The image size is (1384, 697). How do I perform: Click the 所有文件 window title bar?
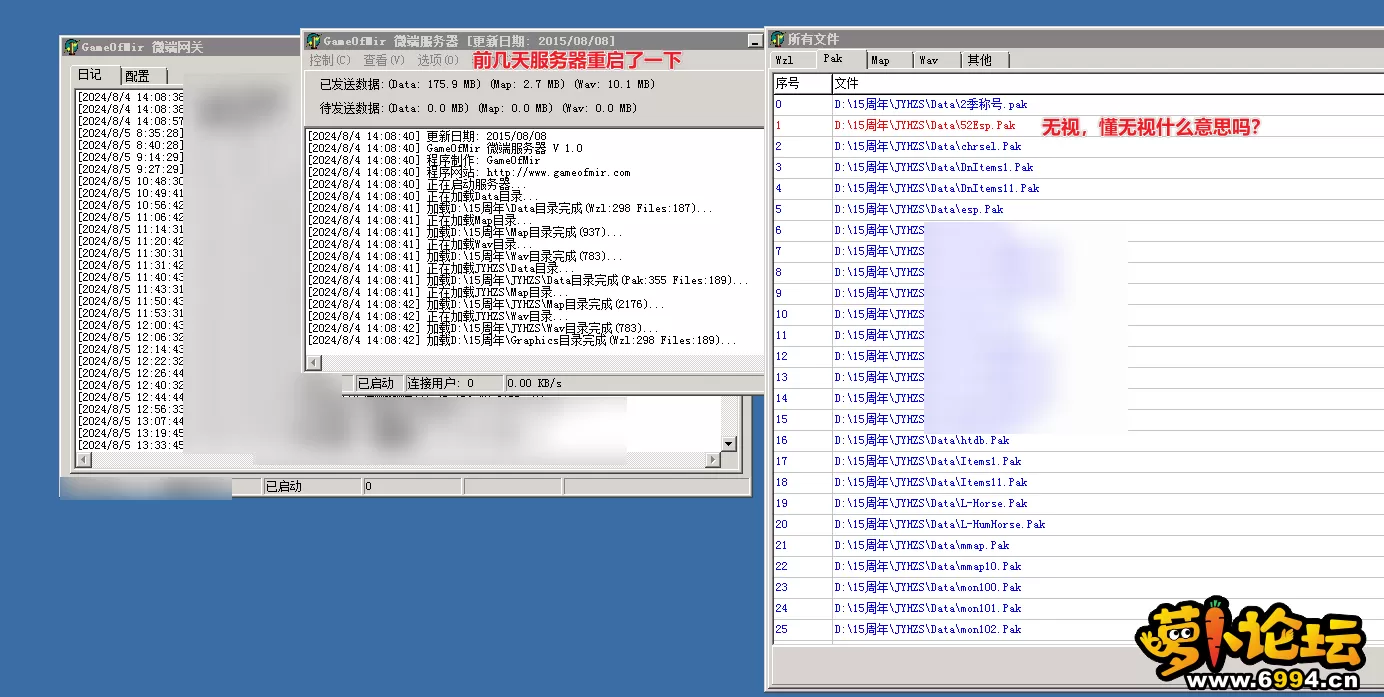click(x=1076, y=39)
